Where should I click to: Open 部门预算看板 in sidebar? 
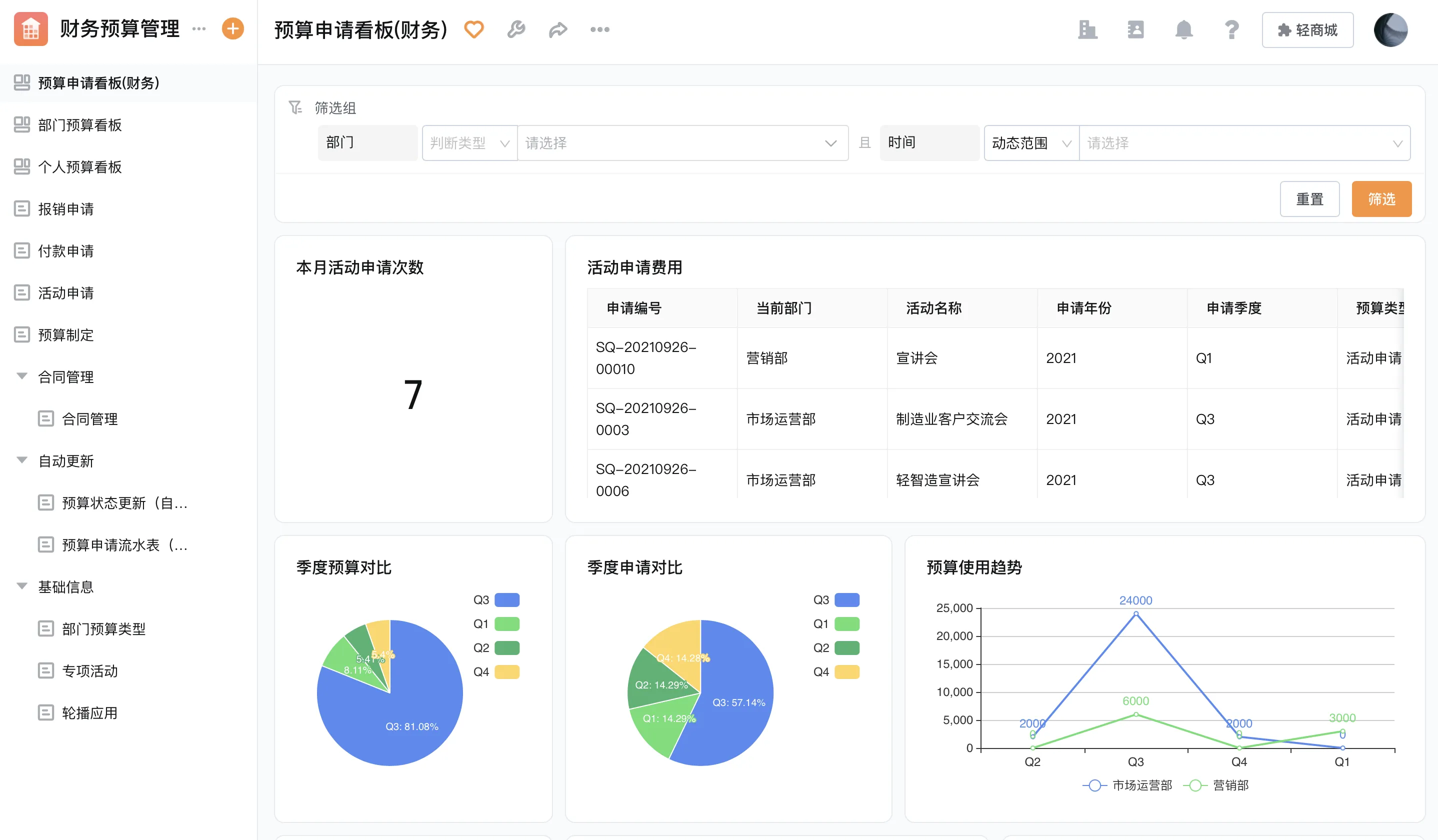[80, 125]
